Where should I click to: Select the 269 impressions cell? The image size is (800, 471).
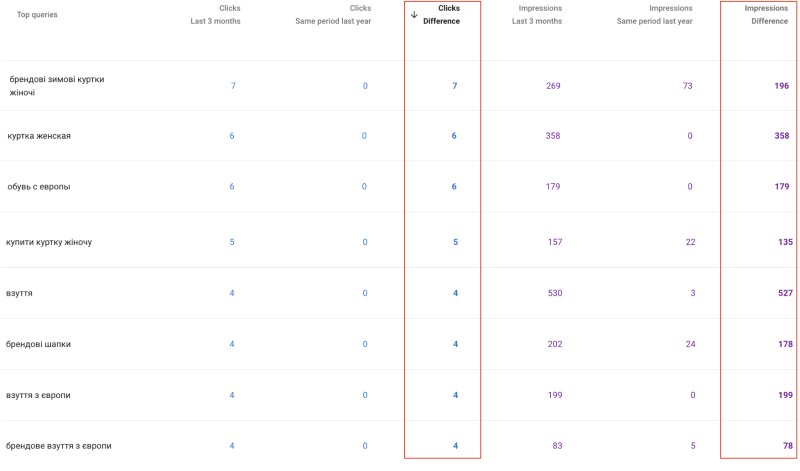[553, 86]
